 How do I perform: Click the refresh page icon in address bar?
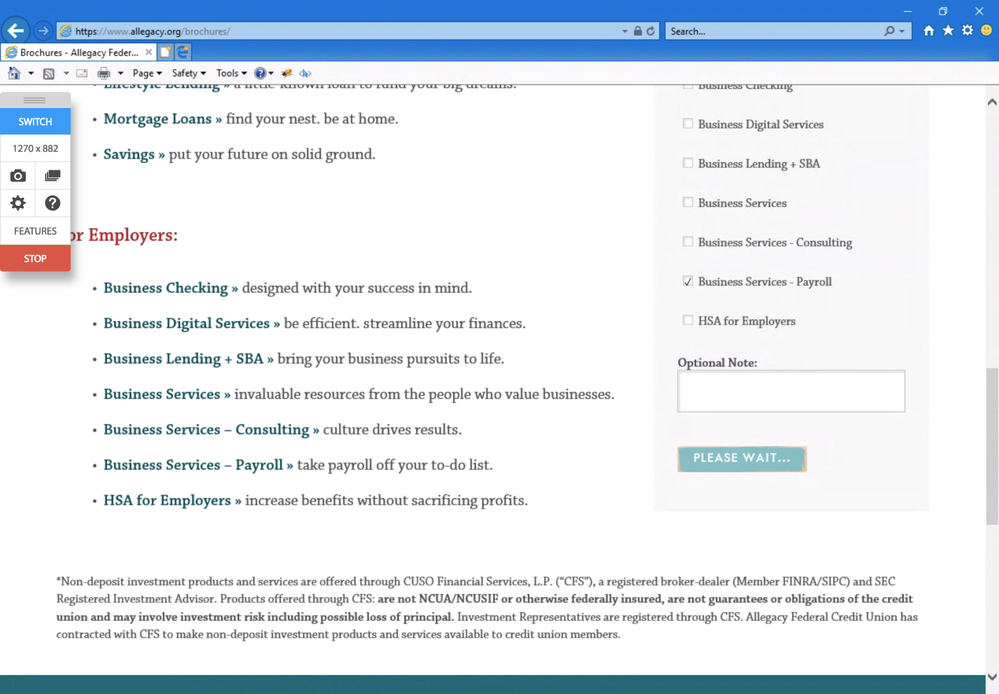click(650, 31)
